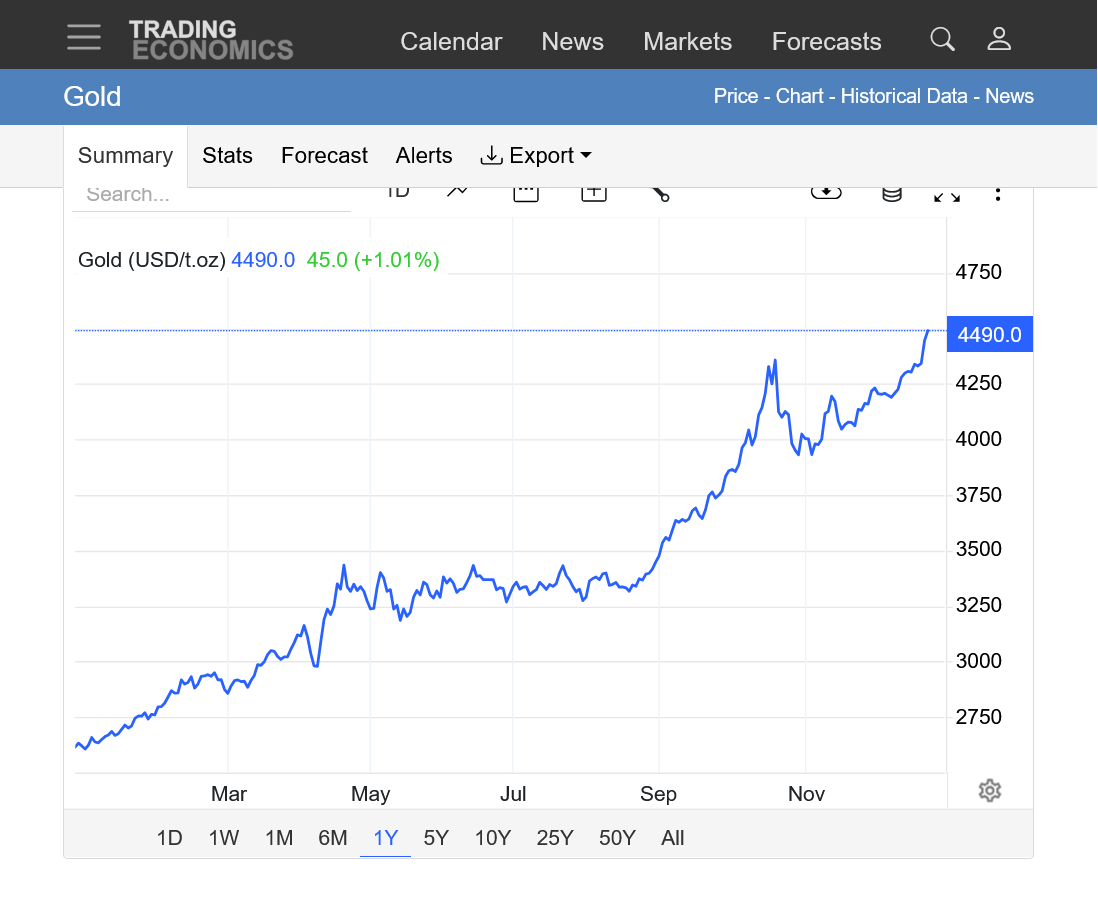Select the Alerts tab

[424, 156]
